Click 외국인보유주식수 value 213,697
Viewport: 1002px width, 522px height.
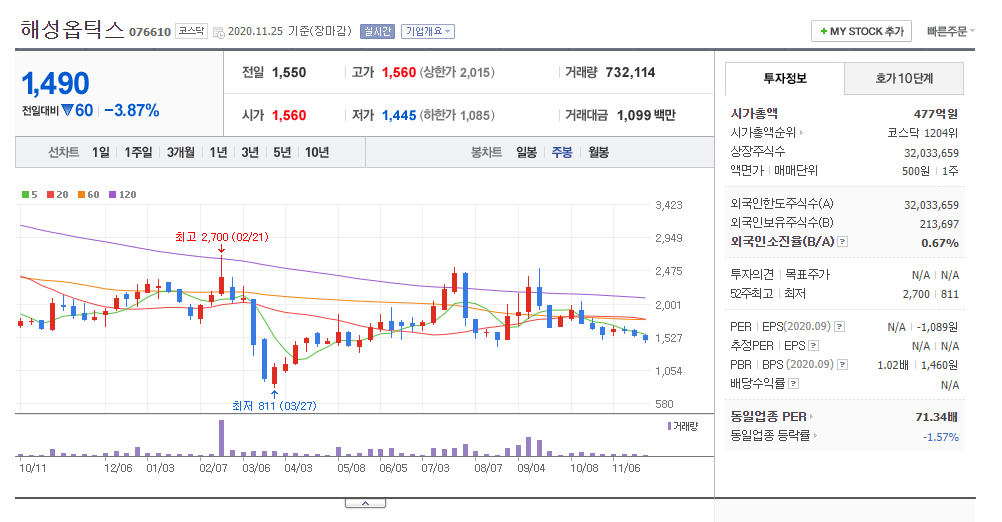[x=939, y=224]
